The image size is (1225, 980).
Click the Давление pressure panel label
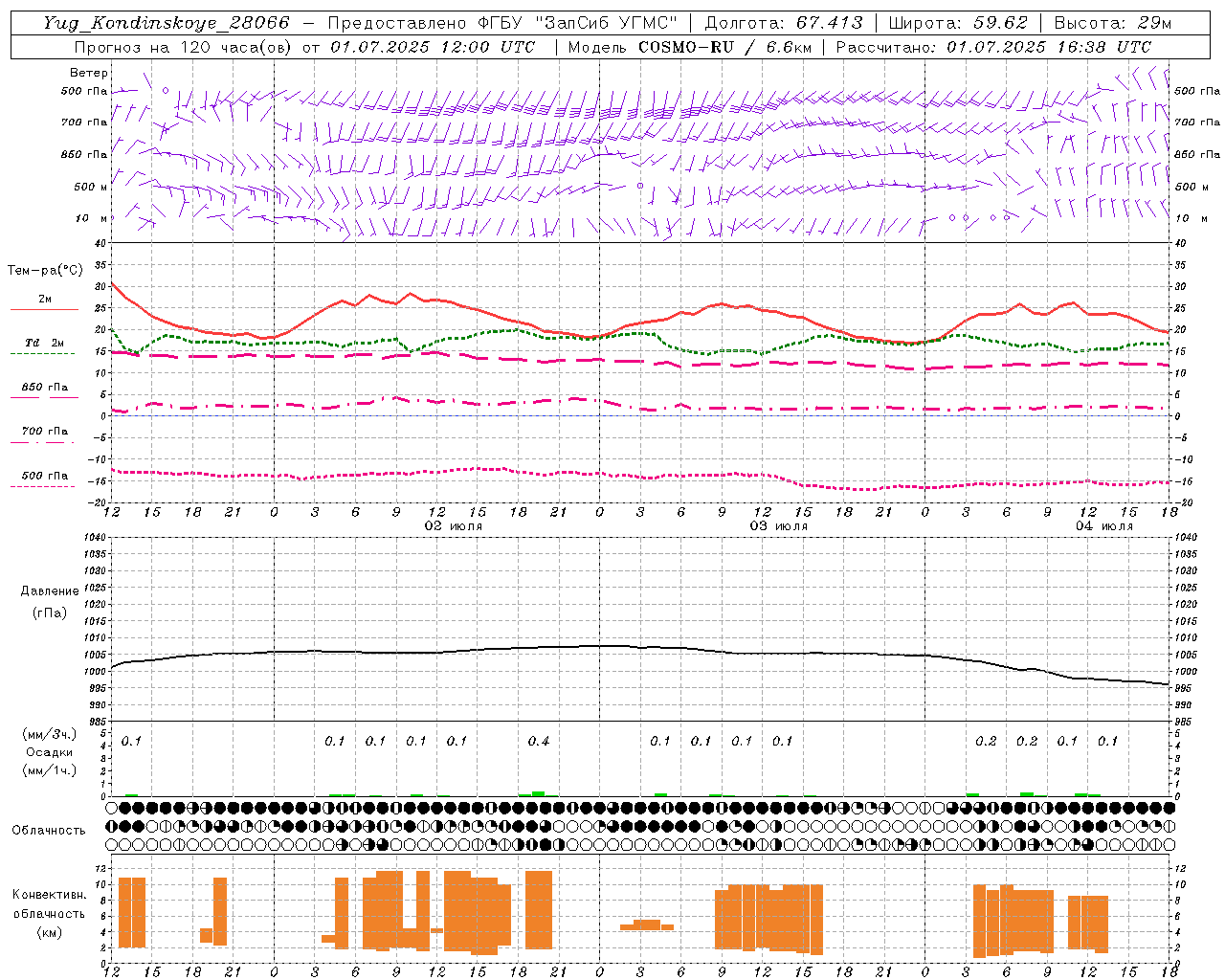(x=50, y=591)
